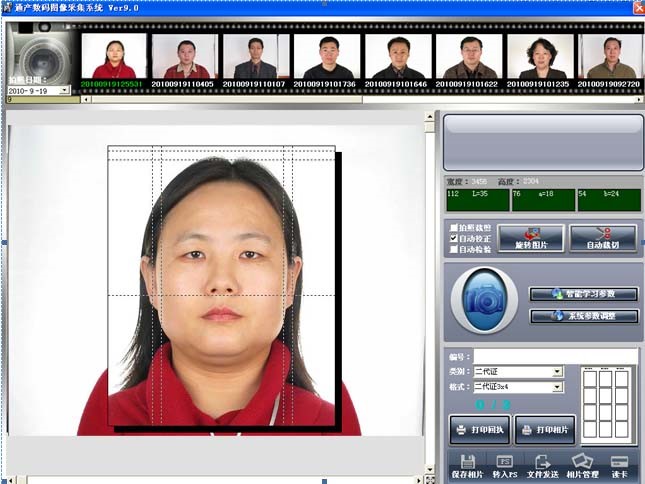The image size is (645, 484).
Task: Click 转入PS icon in bottom bar
Action: click(505, 465)
